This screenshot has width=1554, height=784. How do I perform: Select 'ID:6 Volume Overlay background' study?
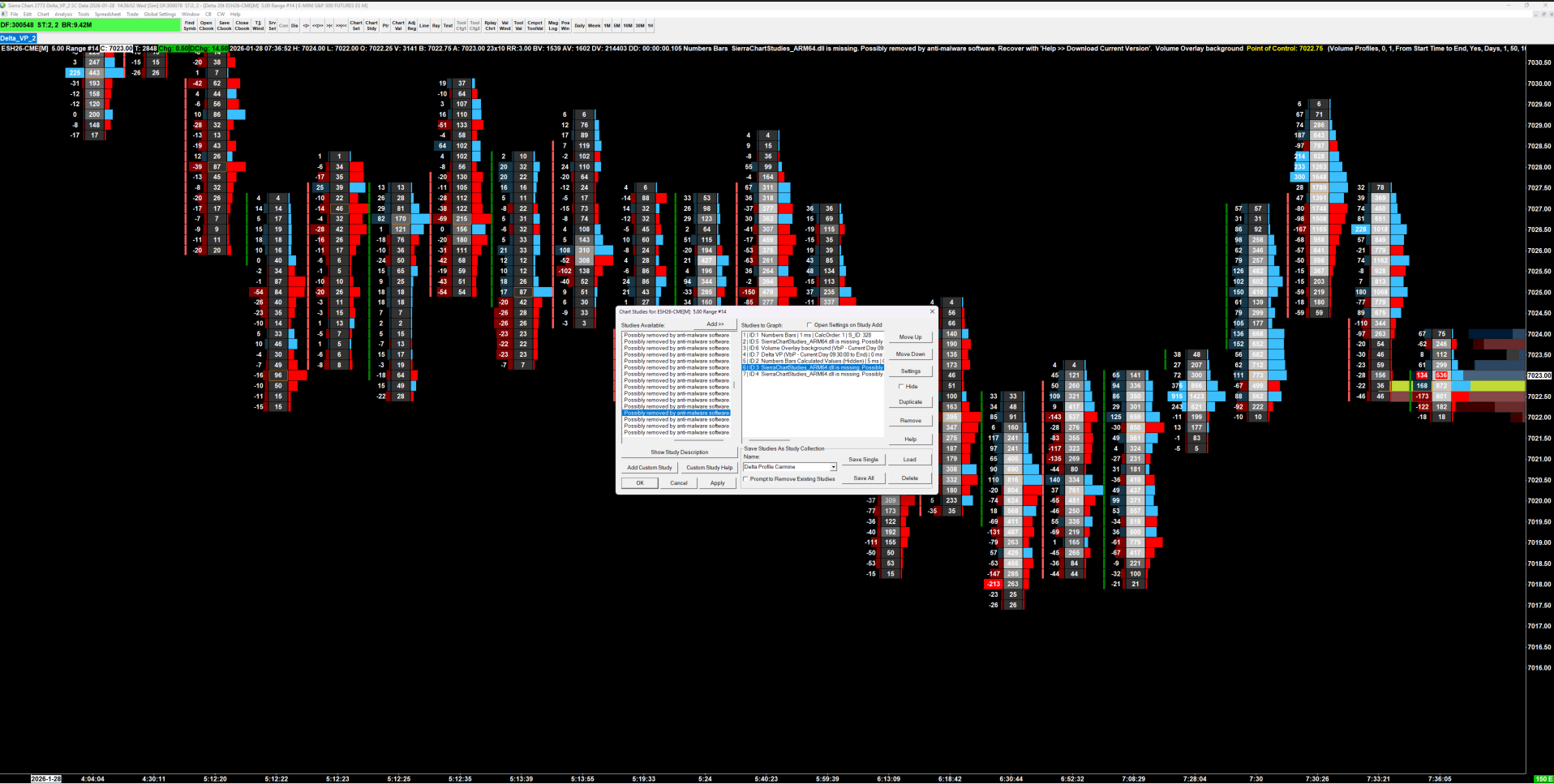click(x=813, y=348)
